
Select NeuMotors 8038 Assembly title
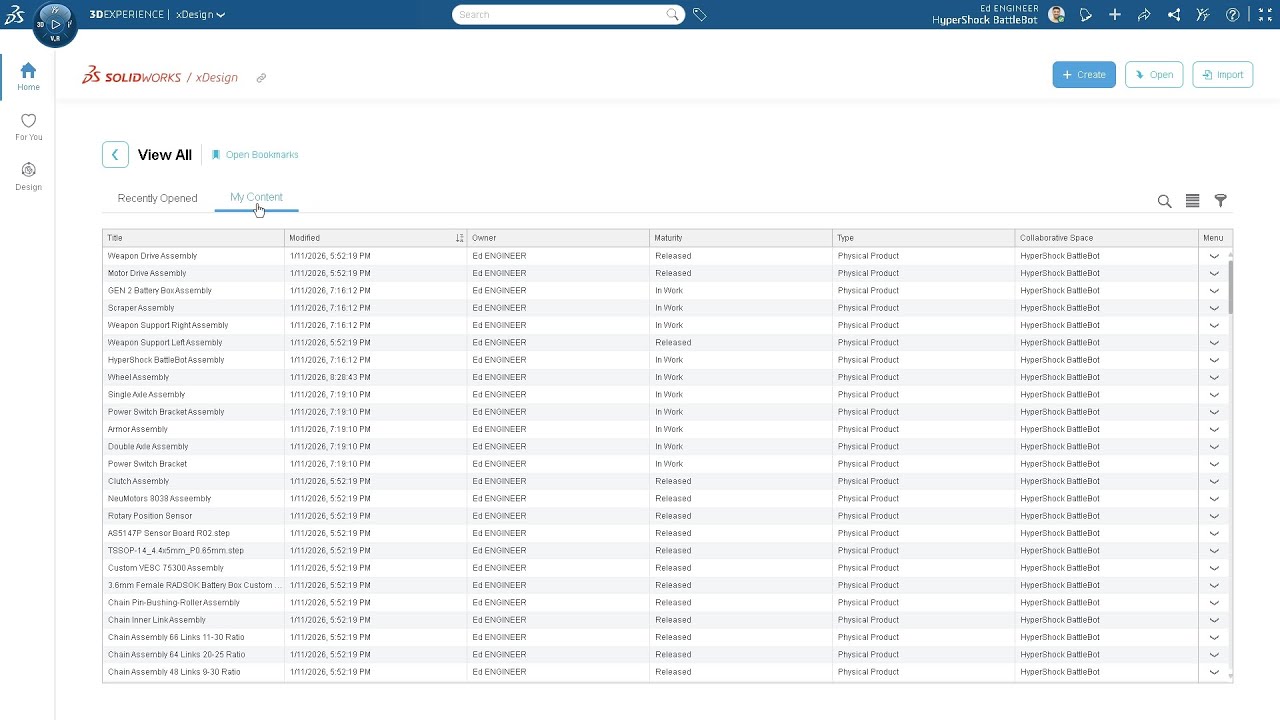[x=159, y=499]
